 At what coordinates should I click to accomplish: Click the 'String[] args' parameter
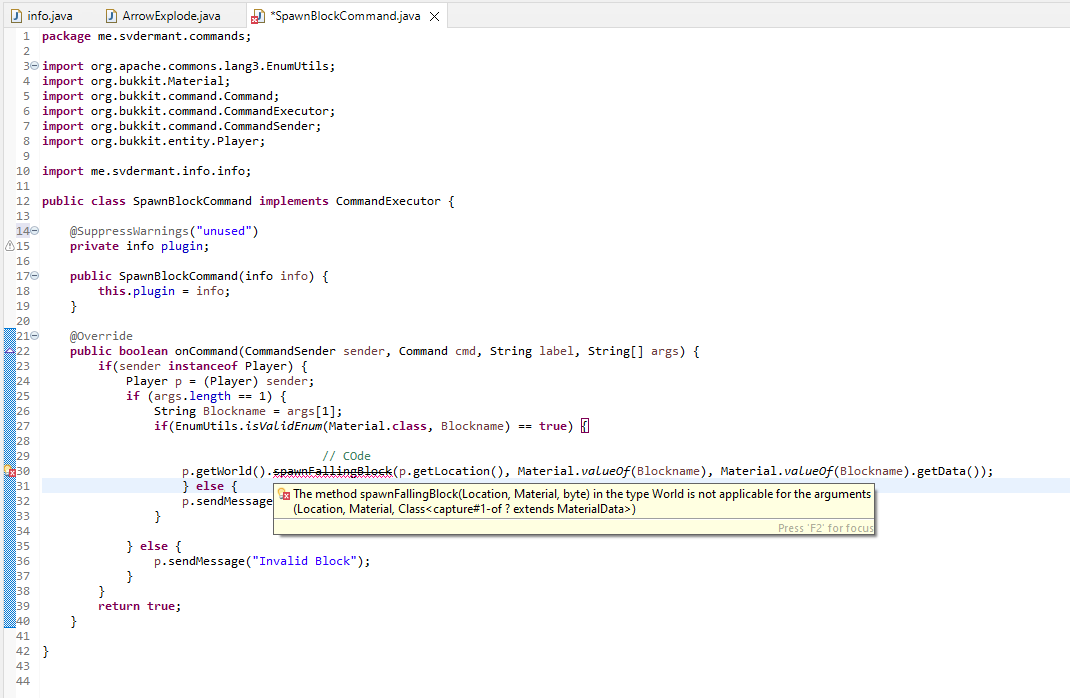tap(633, 351)
